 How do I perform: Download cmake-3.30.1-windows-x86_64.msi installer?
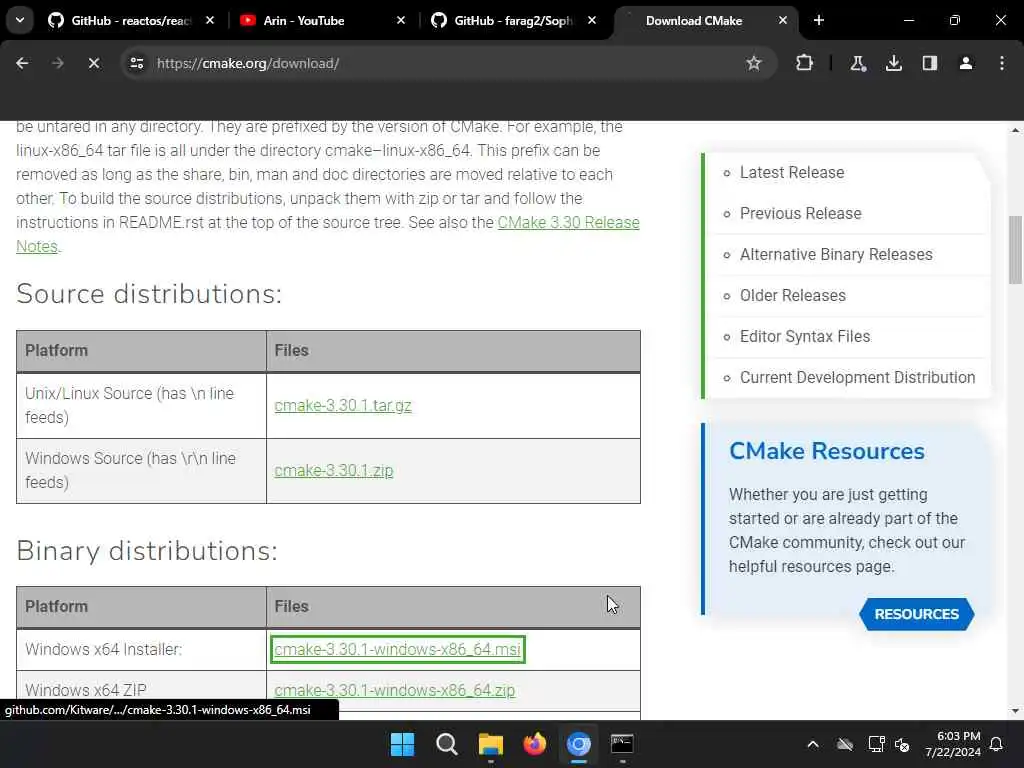[397, 650]
